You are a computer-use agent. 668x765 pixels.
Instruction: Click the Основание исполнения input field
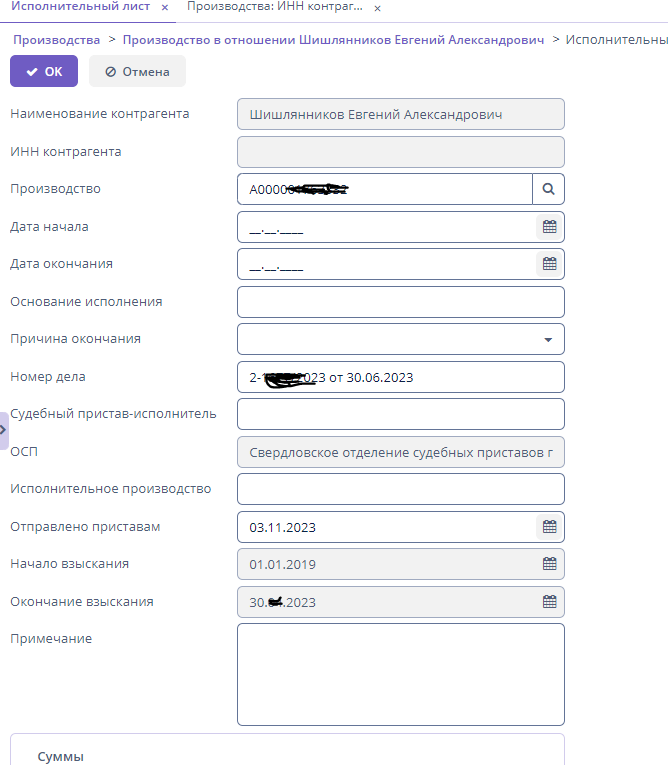click(400, 302)
